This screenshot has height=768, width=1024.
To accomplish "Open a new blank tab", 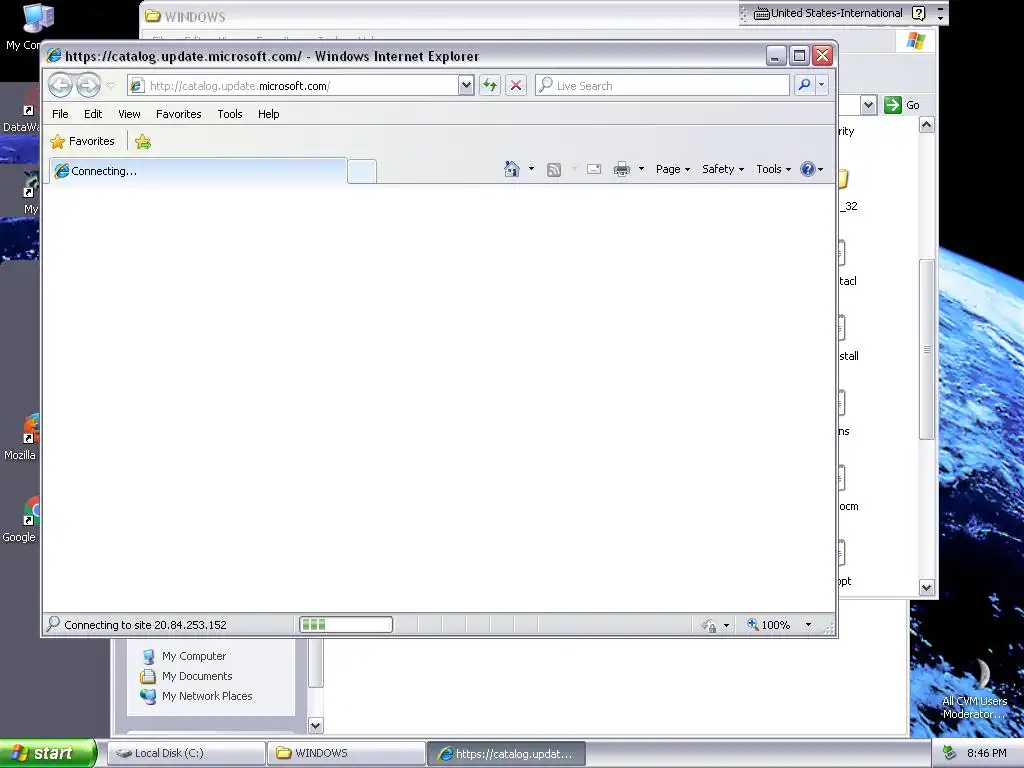I will (362, 171).
